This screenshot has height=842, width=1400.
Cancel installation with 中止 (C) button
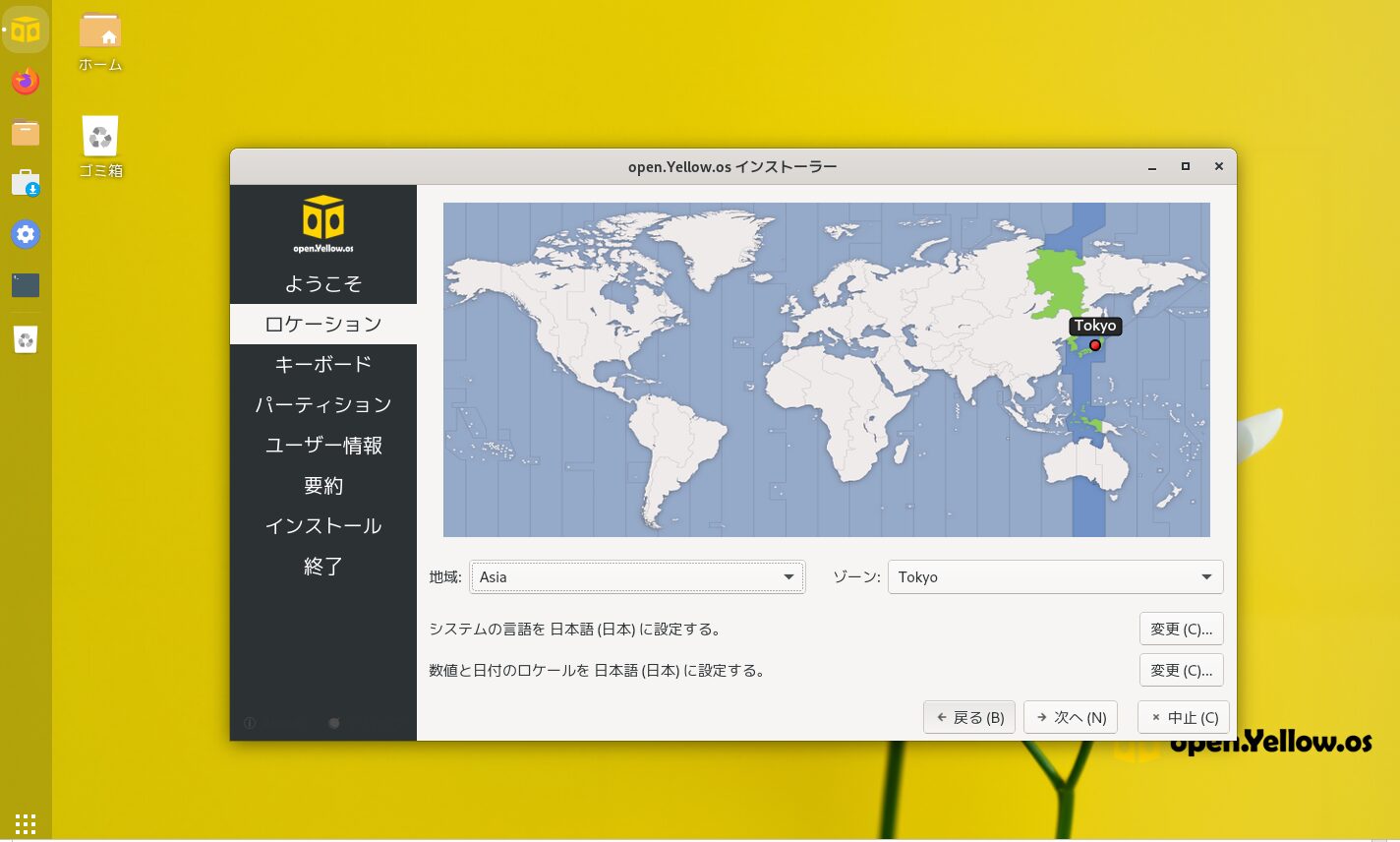(x=1184, y=718)
